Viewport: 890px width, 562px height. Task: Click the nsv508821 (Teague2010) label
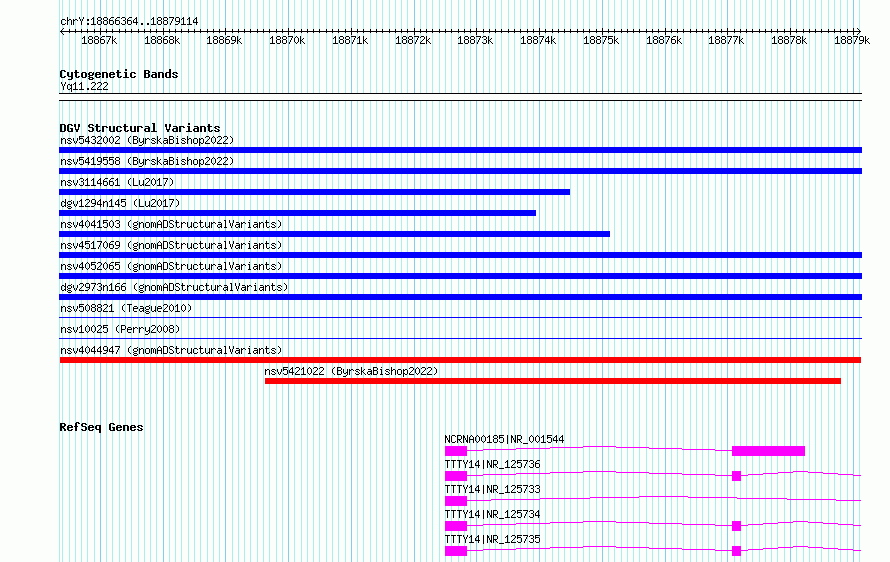click(x=126, y=308)
